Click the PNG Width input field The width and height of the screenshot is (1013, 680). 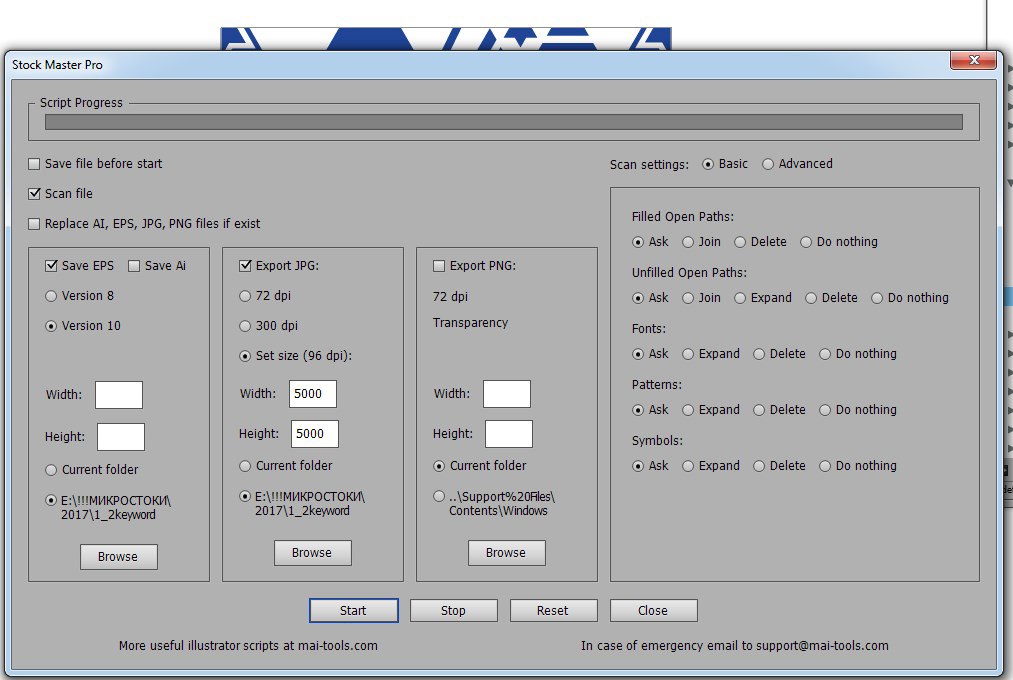coord(507,394)
